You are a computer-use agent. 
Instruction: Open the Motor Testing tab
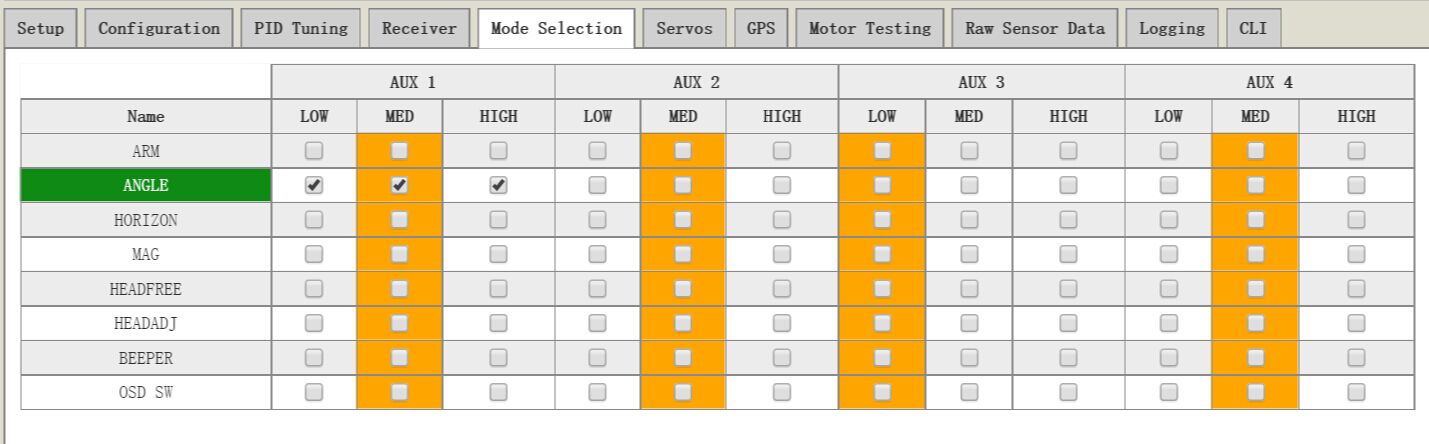coord(869,29)
